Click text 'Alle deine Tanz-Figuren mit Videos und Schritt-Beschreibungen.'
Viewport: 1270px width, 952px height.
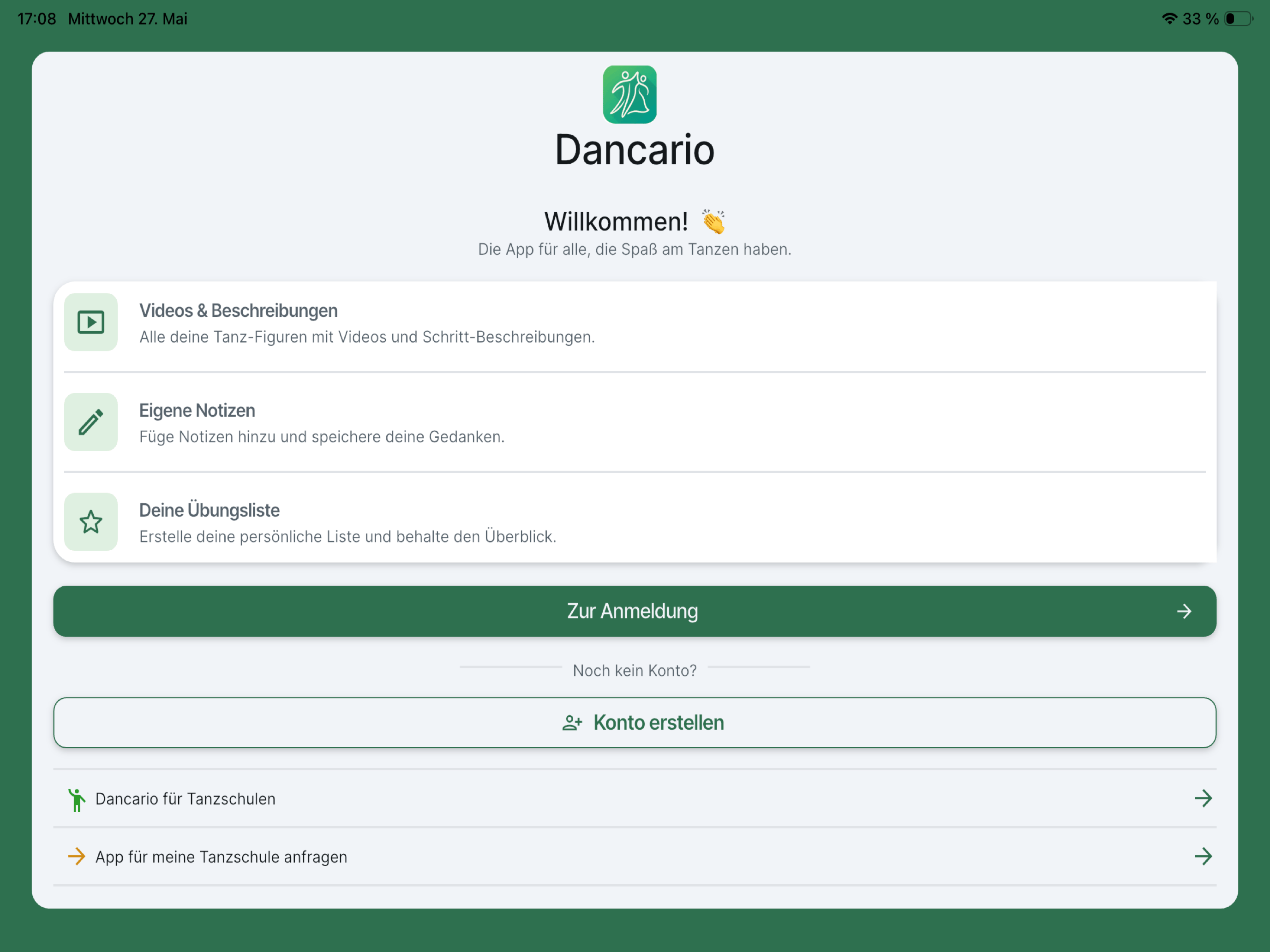coord(367,337)
